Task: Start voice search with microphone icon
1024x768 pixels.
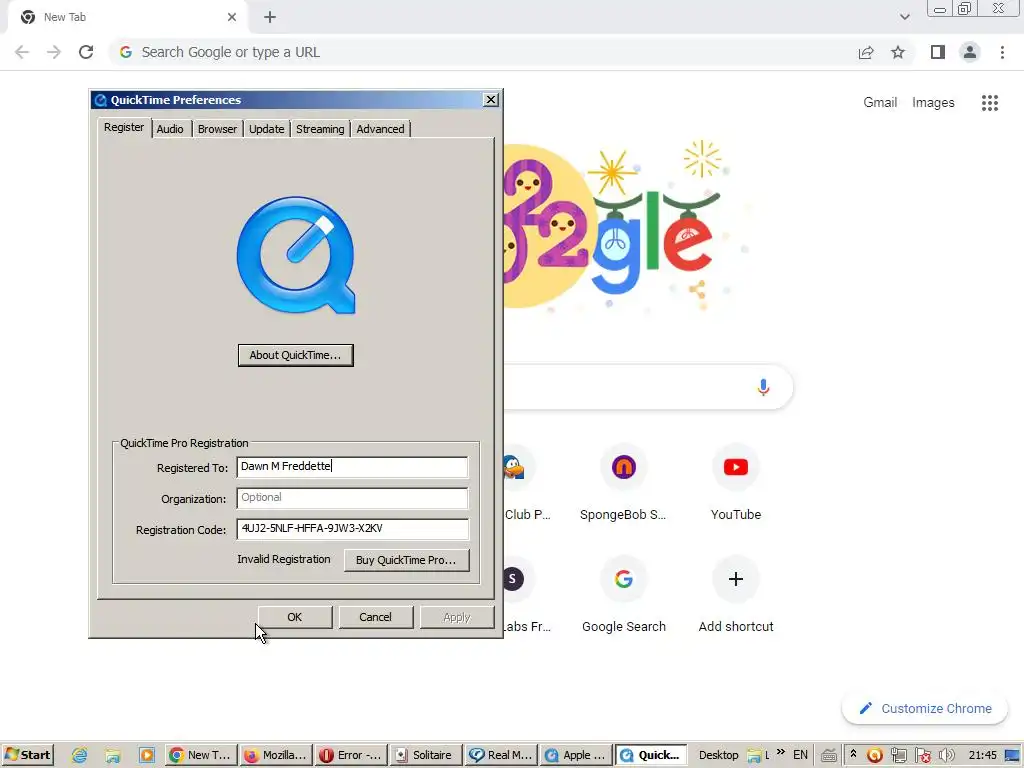Action: (763, 387)
